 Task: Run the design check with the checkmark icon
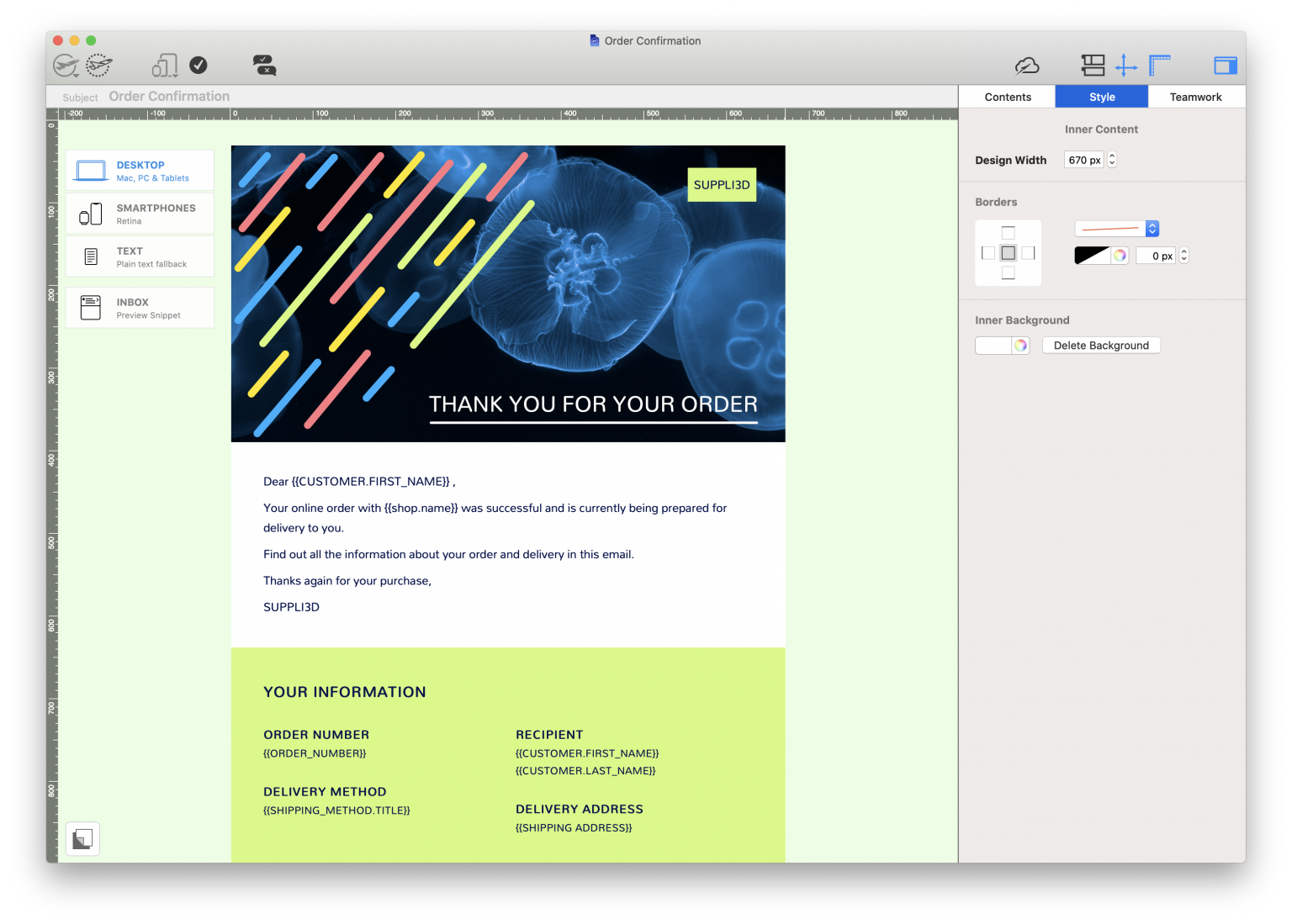199,65
